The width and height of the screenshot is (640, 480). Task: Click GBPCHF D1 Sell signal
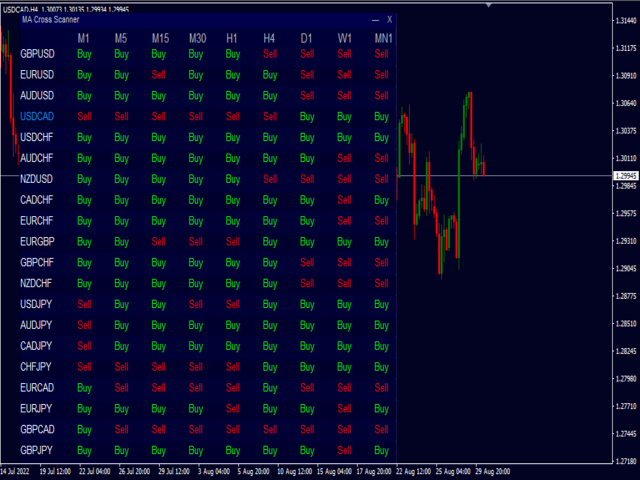[x=307, y=262]
